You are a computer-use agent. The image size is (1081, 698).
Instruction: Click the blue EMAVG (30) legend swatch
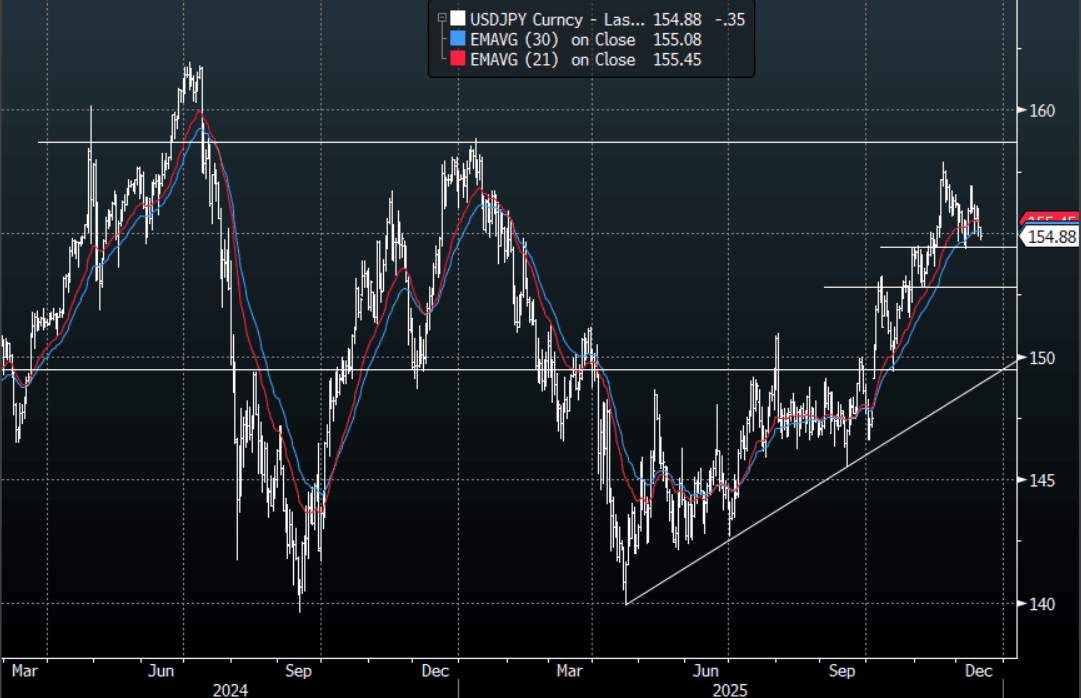click(x=458, y=39)
